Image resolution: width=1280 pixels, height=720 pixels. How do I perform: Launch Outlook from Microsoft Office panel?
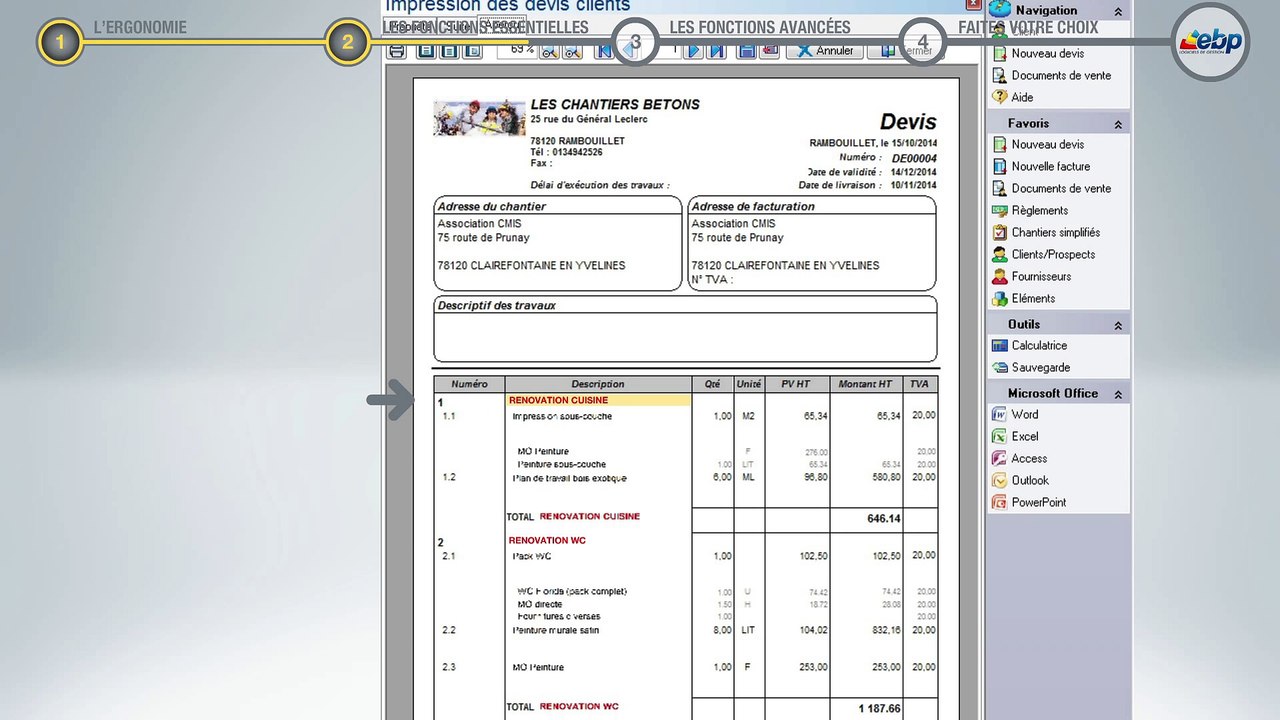1030,480
